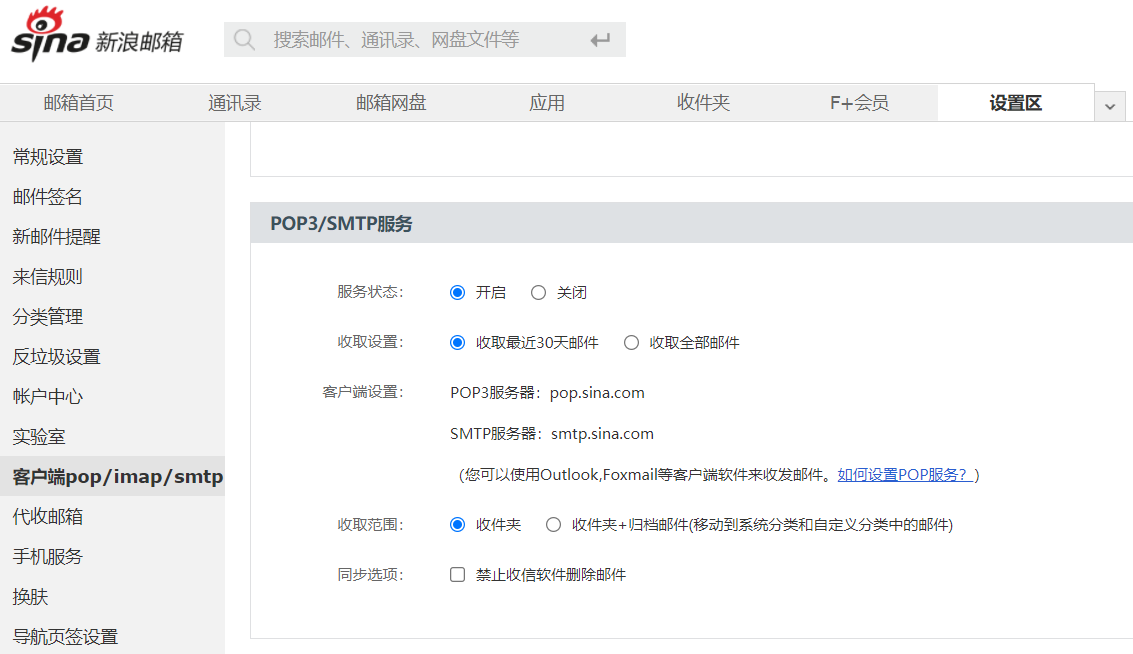The width and height of the screenshot is (1133, 654).
Task: Click the 收取设置 label
Action: coord(370,342)
